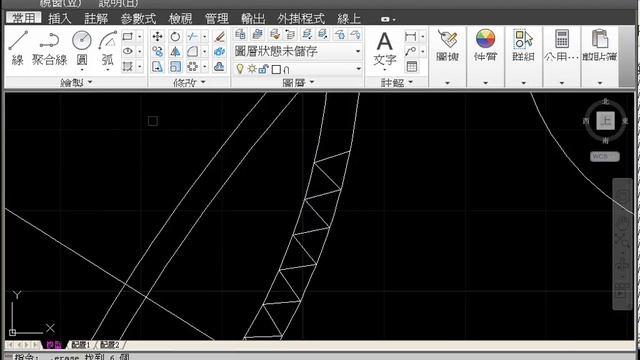
Task: Open the 配置2 layout tab
Action: 110,345
